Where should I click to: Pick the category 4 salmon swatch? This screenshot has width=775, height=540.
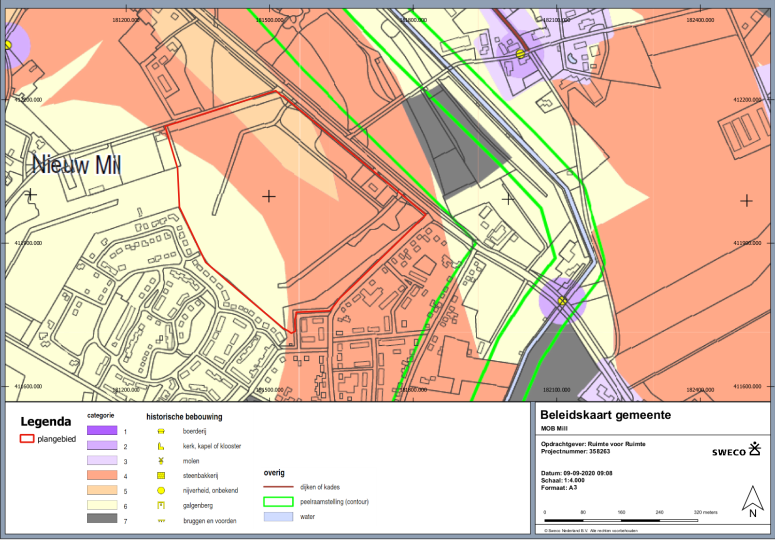[102, 475]
